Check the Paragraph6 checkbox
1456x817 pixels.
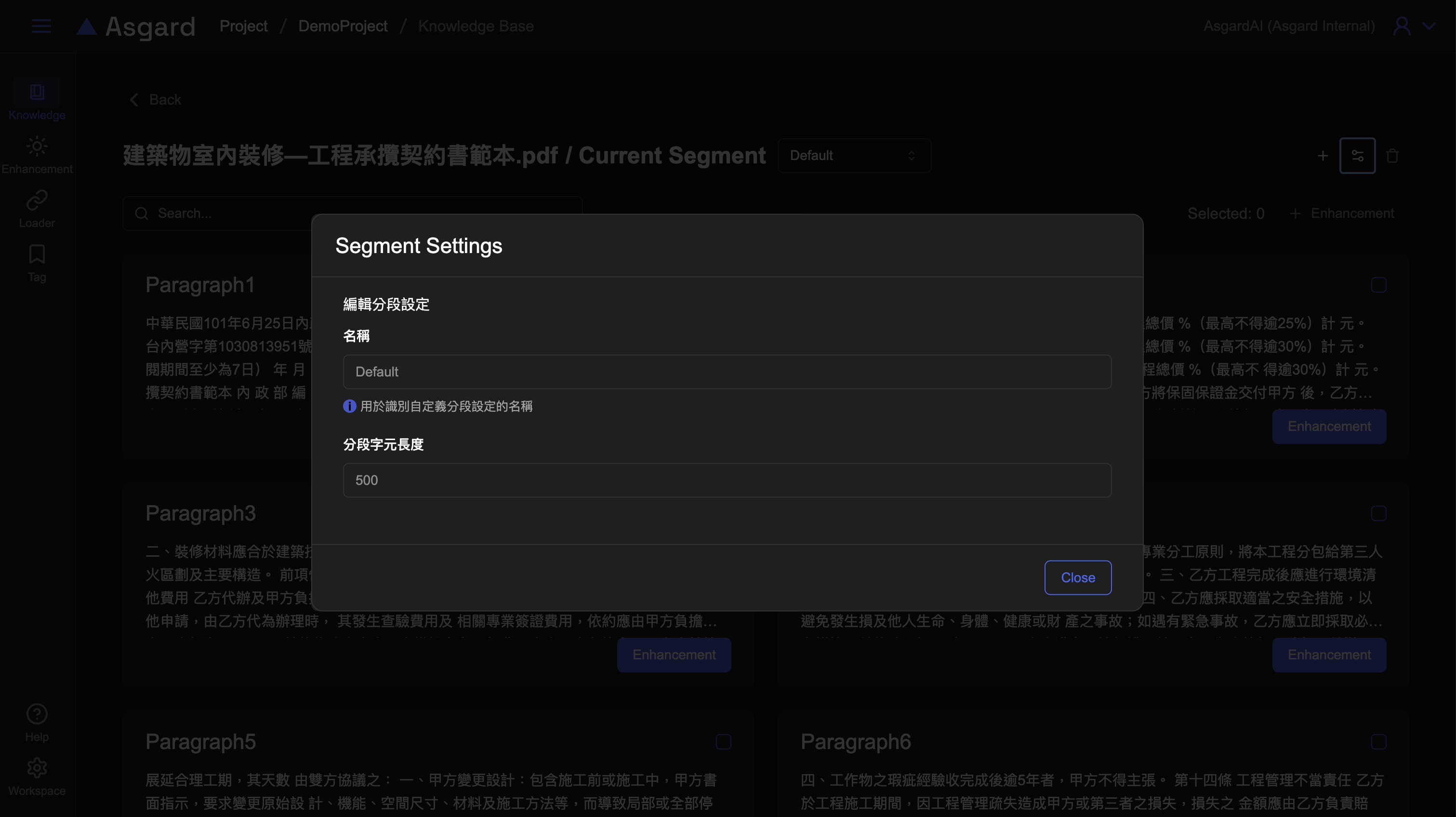pyautogui.click(x=1378, y=742)
